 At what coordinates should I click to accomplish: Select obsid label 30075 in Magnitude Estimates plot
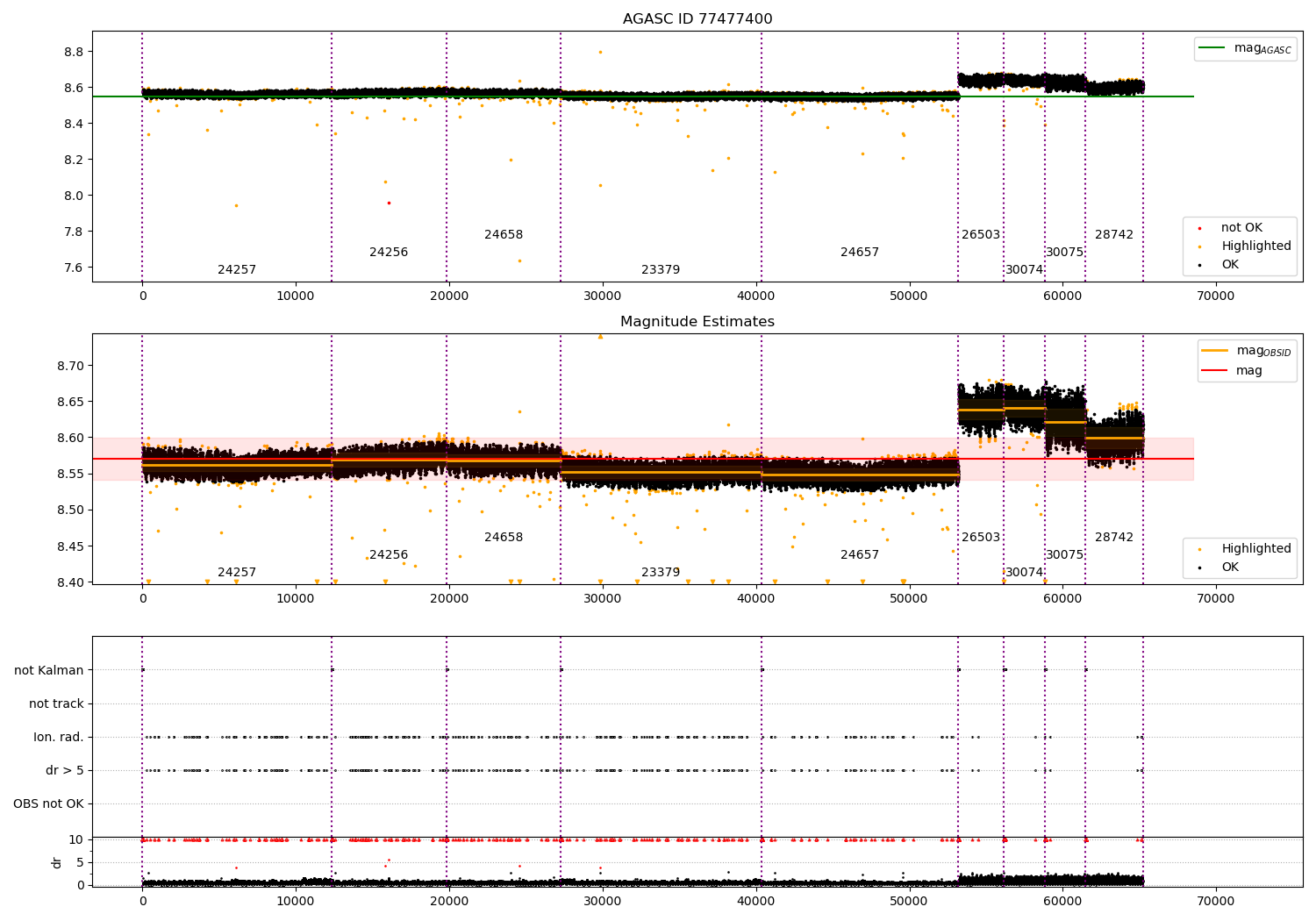1064,555
